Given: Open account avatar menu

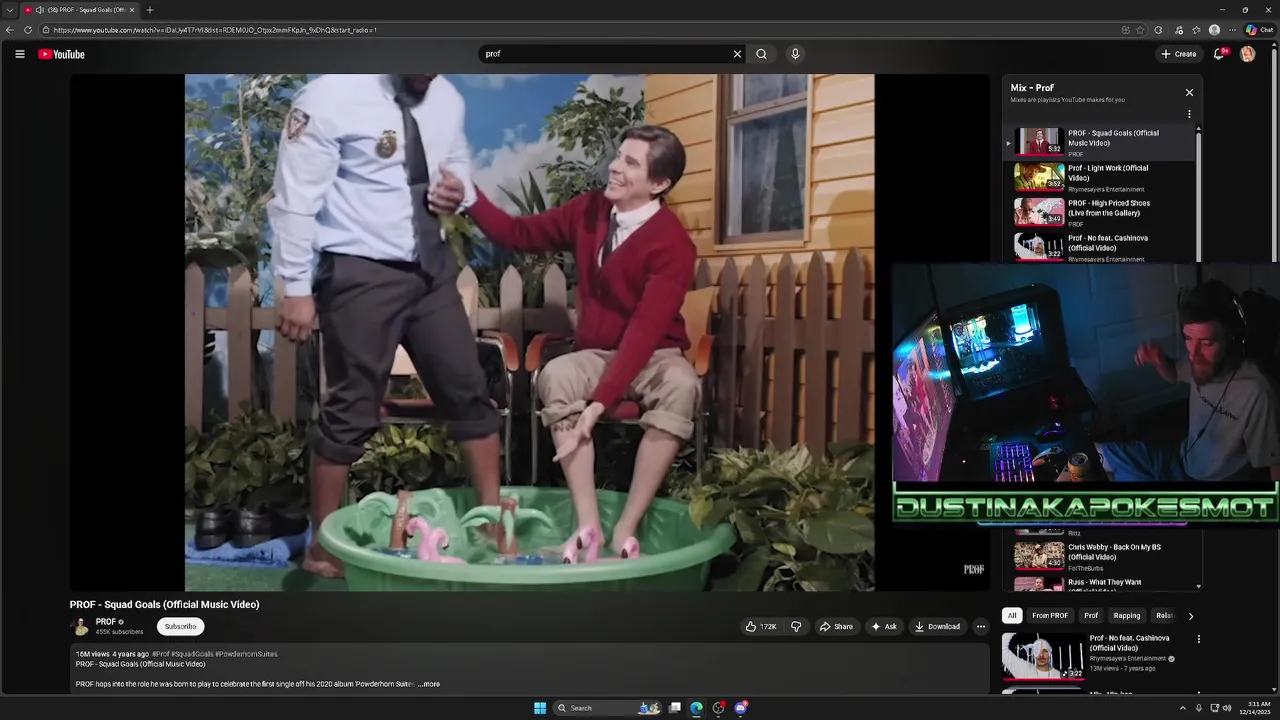Looking at the screenshot, I should 1247,54.
